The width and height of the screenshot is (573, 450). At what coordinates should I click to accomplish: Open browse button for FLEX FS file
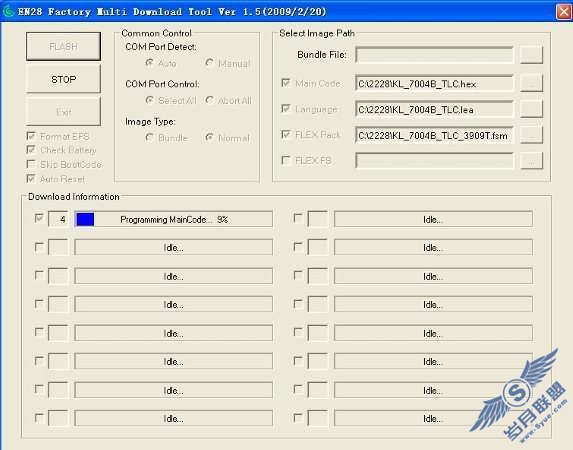pyautogui.click(x=531, y=160)
